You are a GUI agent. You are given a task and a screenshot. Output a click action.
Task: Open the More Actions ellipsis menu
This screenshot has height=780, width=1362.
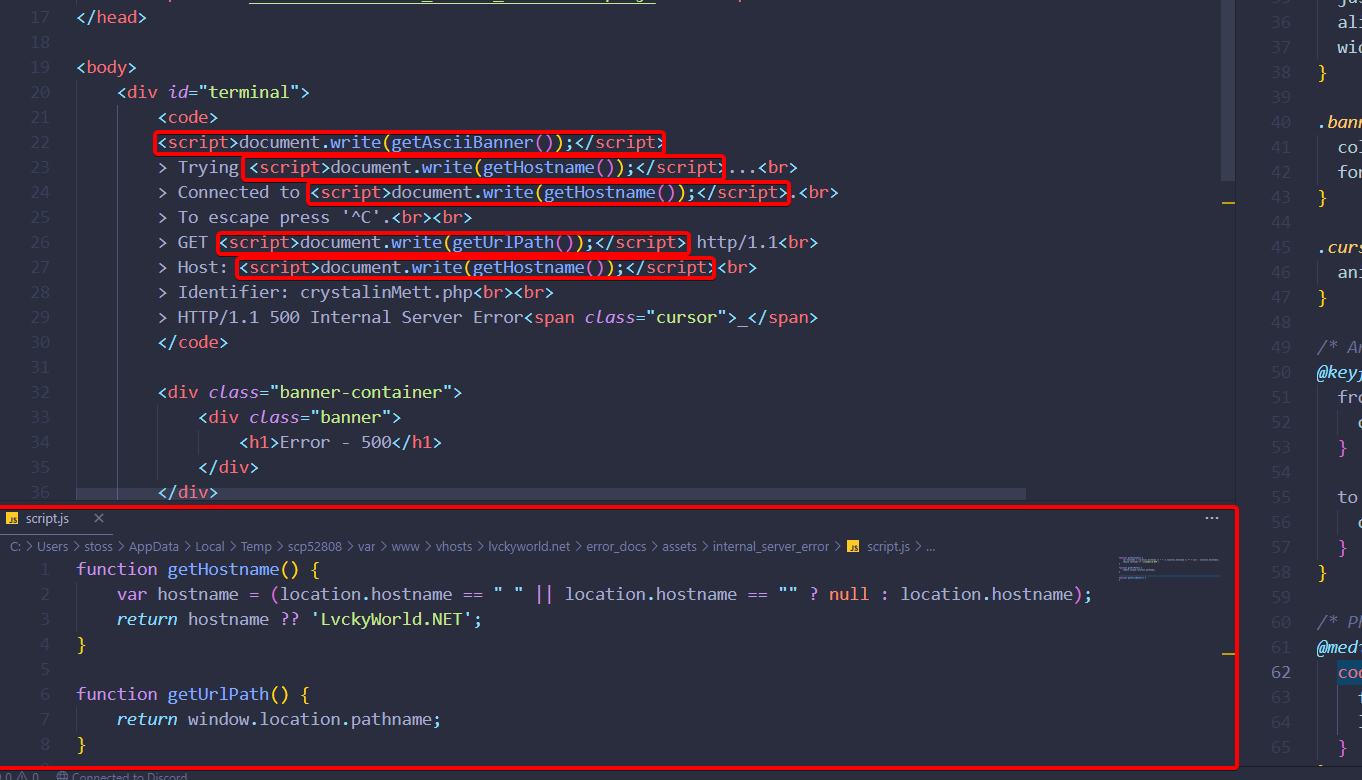point(1212,518)
